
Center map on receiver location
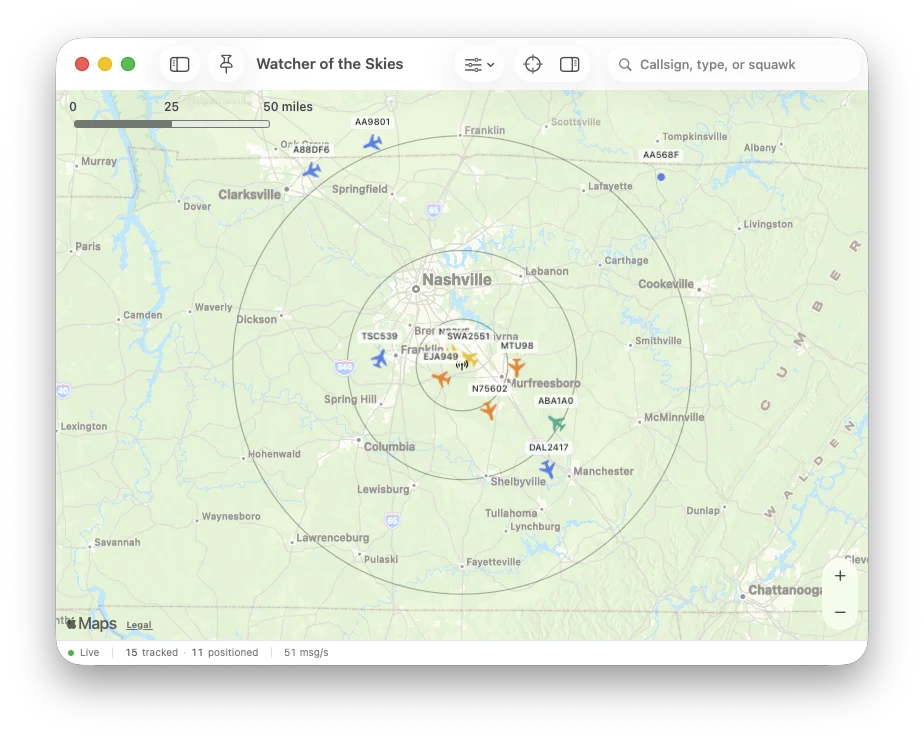533,64
